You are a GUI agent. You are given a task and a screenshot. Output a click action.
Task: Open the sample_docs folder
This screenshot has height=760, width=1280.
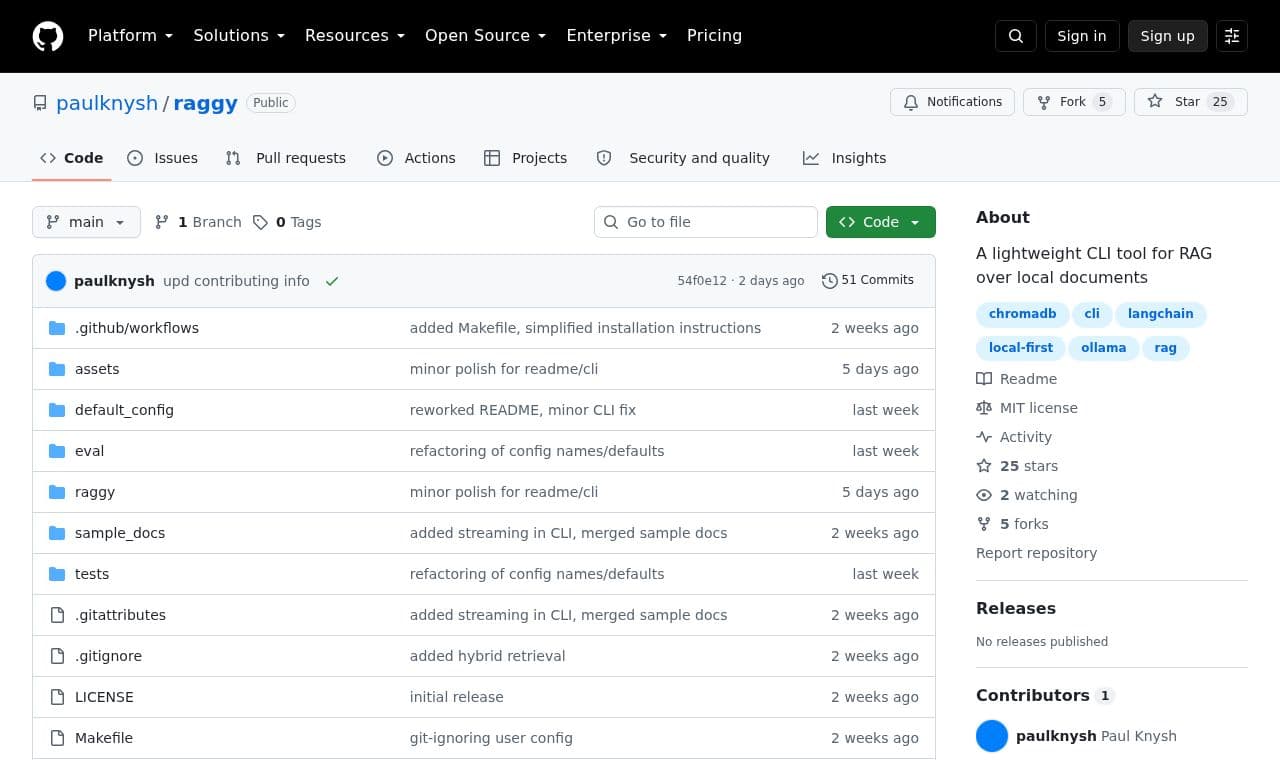click(x=120, y=533)
